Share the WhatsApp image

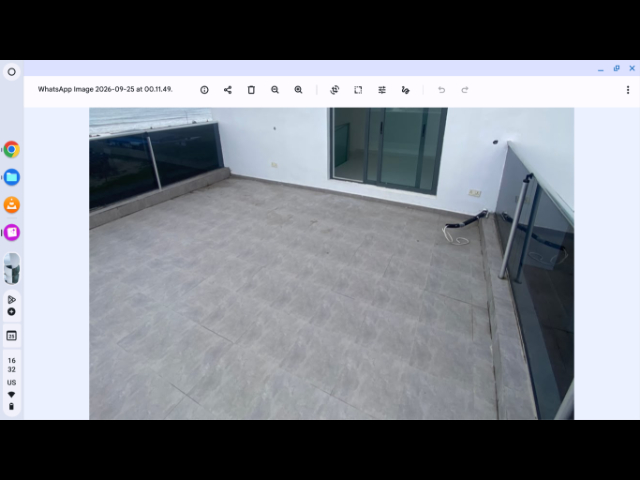coord(228,90)
